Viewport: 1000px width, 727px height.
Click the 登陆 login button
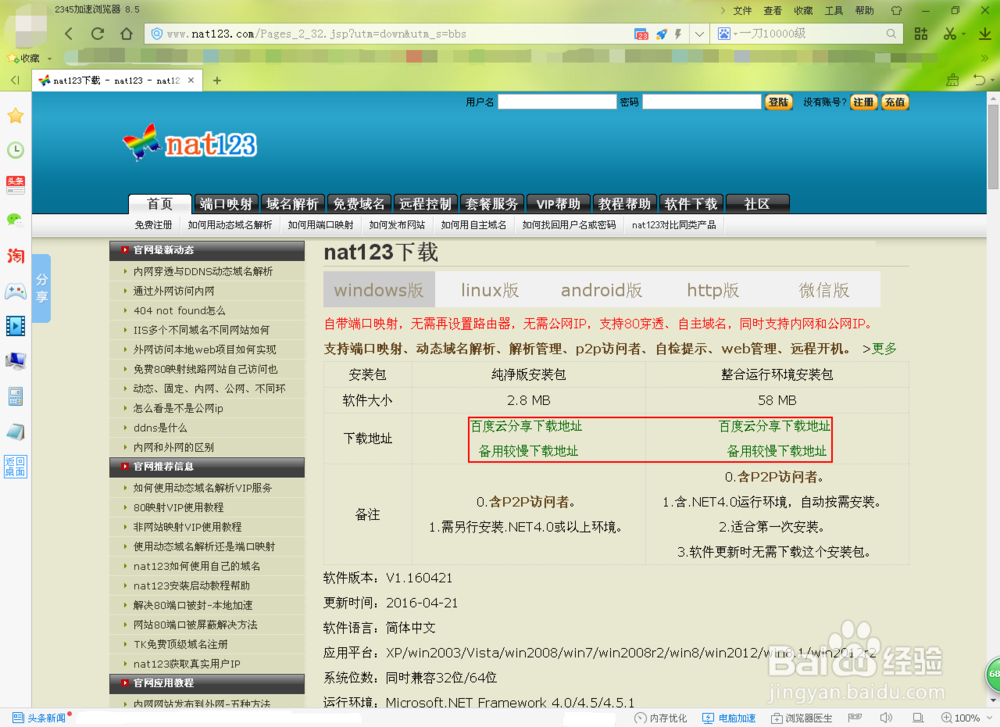click(x=779, y=102)
